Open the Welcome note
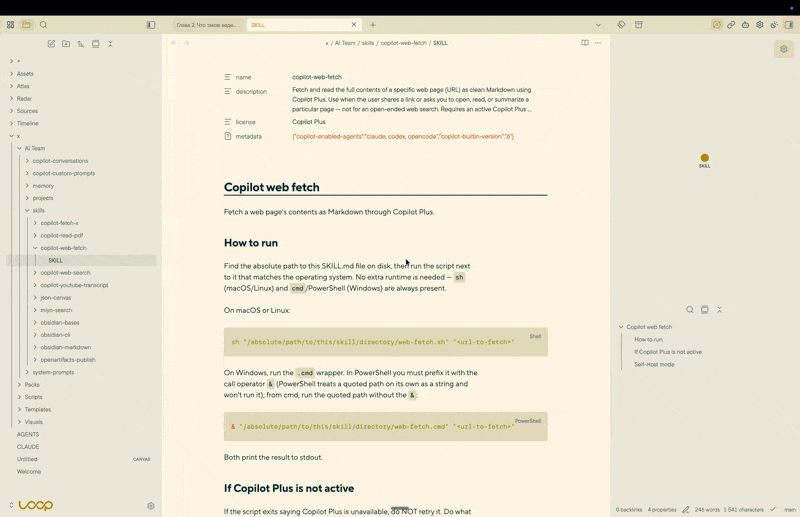 [x=29, y=472]
